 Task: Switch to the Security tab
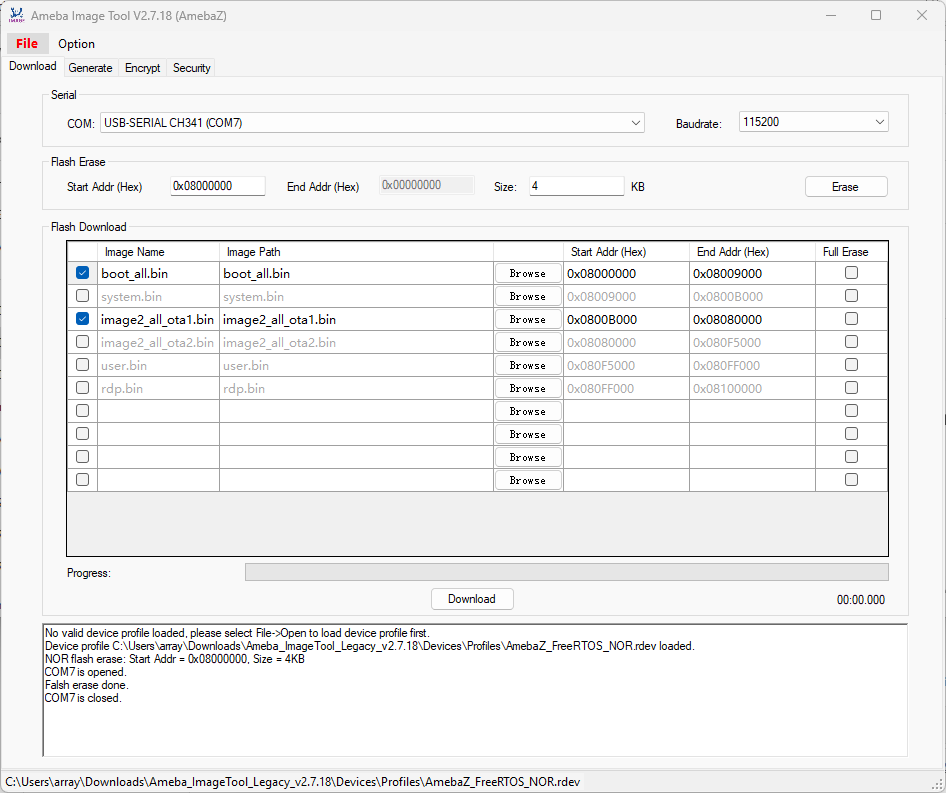[x=191, y=68]
